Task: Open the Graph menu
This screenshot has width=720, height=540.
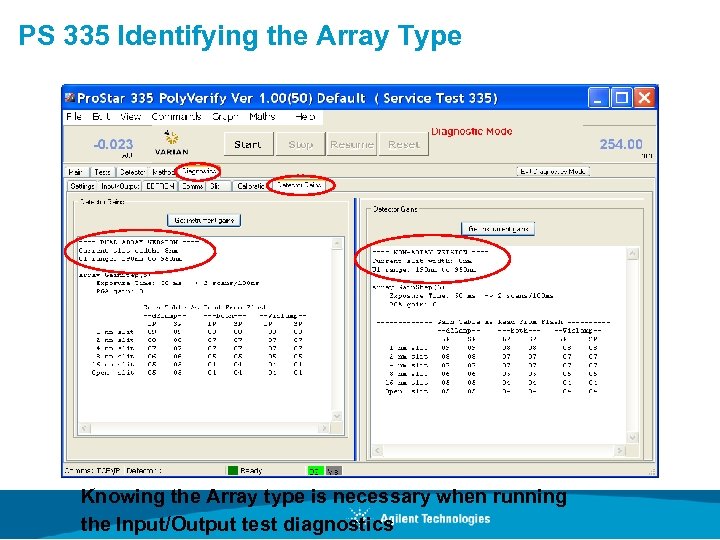Action: point(225,117)
